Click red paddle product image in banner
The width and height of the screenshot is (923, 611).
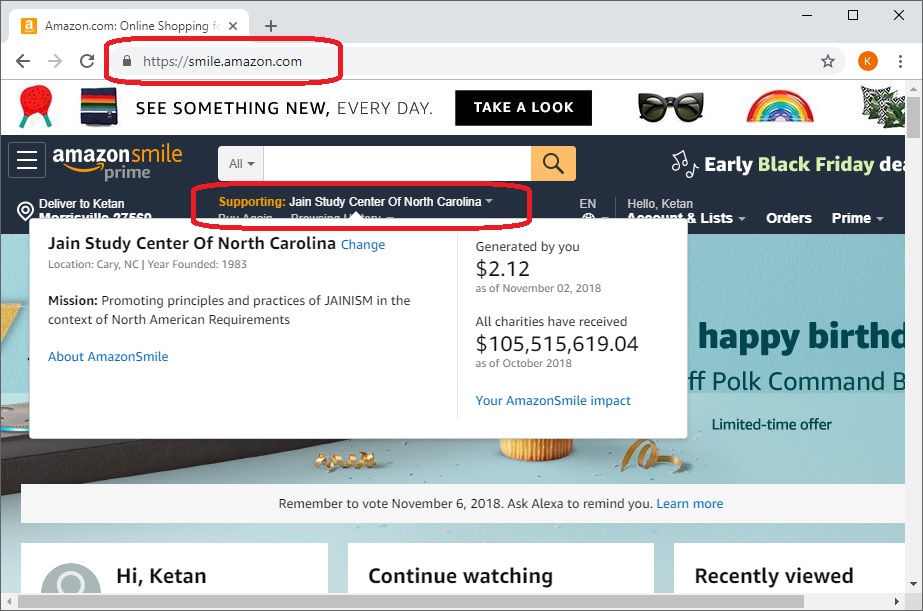(x=36, y=107)
